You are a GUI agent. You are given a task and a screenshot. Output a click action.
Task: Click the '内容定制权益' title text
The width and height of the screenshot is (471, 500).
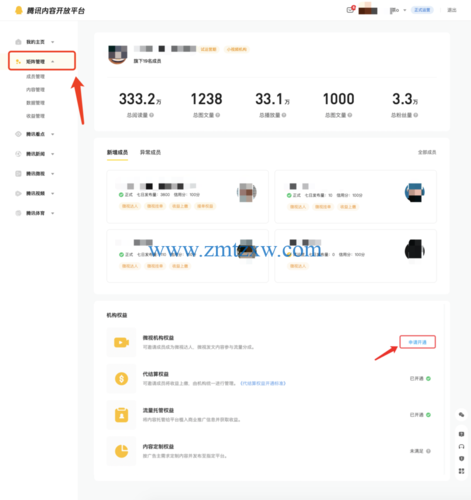pyautogui.click(x=158, y=447)
